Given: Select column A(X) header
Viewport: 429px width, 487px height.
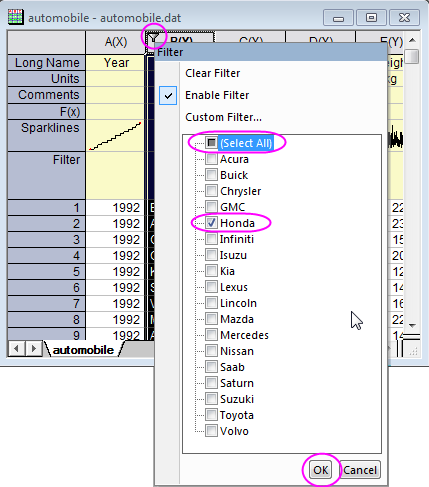Looking at the screenshot, I should [x=115, y=42].
